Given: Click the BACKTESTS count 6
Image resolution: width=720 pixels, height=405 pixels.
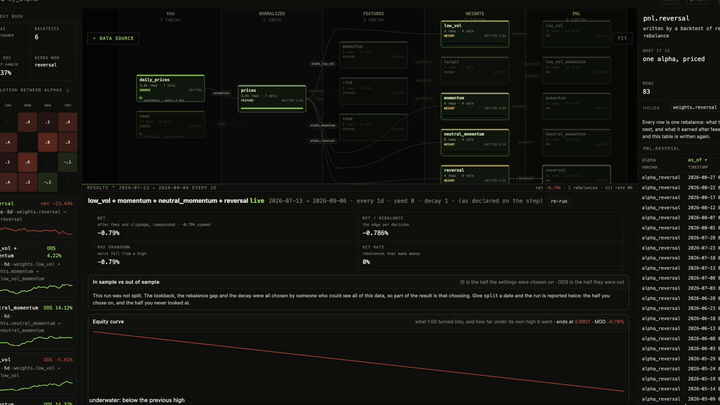Looking at the screenshot, I should (x=37, y=37).
